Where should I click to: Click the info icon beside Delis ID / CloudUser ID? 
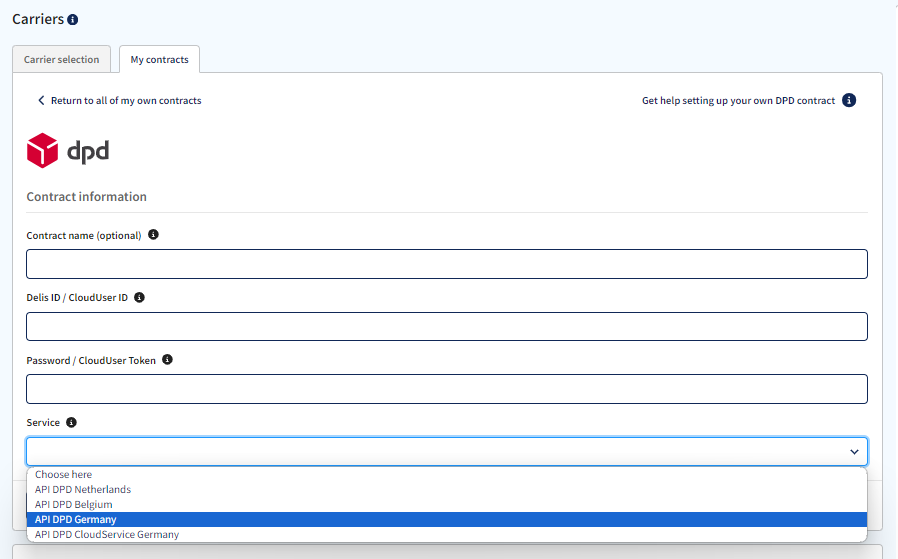tap(139, 297)
